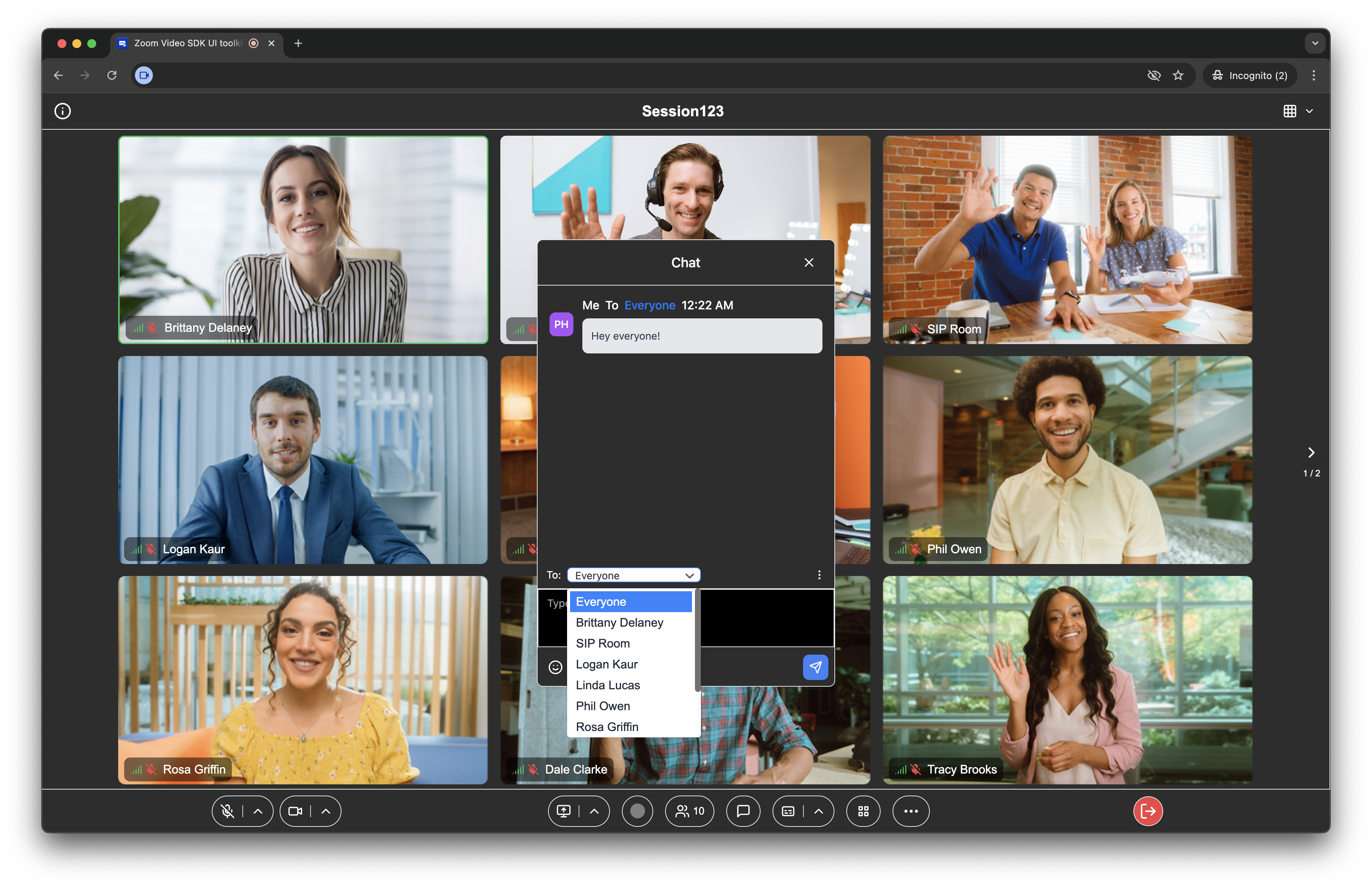Open participants list showing 10

tap(689, 811)
